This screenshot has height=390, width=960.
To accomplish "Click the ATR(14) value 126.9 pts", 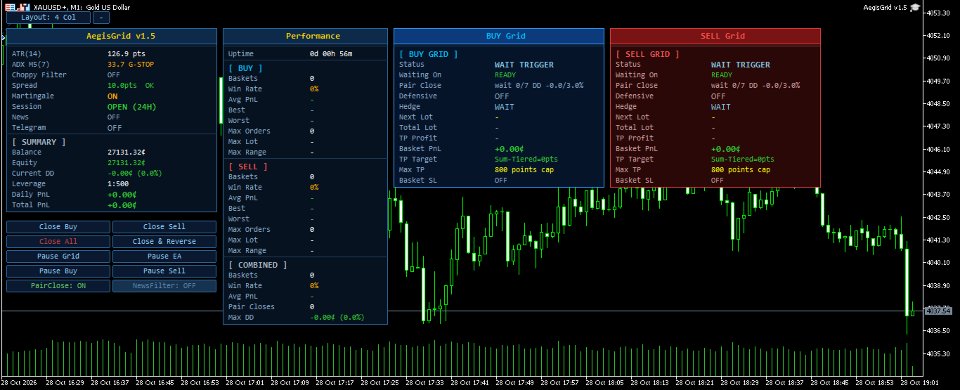I will (x=126, y=54).
